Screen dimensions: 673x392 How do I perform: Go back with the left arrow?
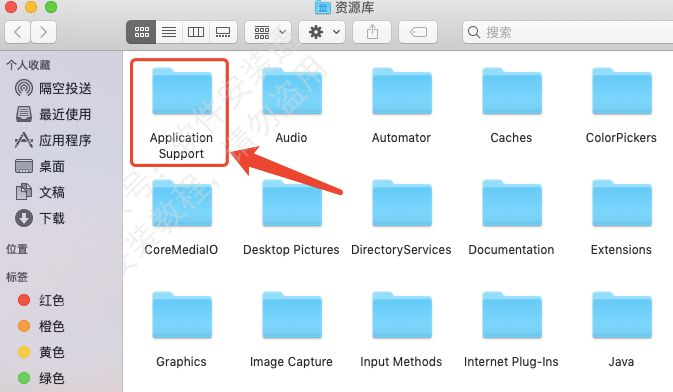click(x=18, y=32)
